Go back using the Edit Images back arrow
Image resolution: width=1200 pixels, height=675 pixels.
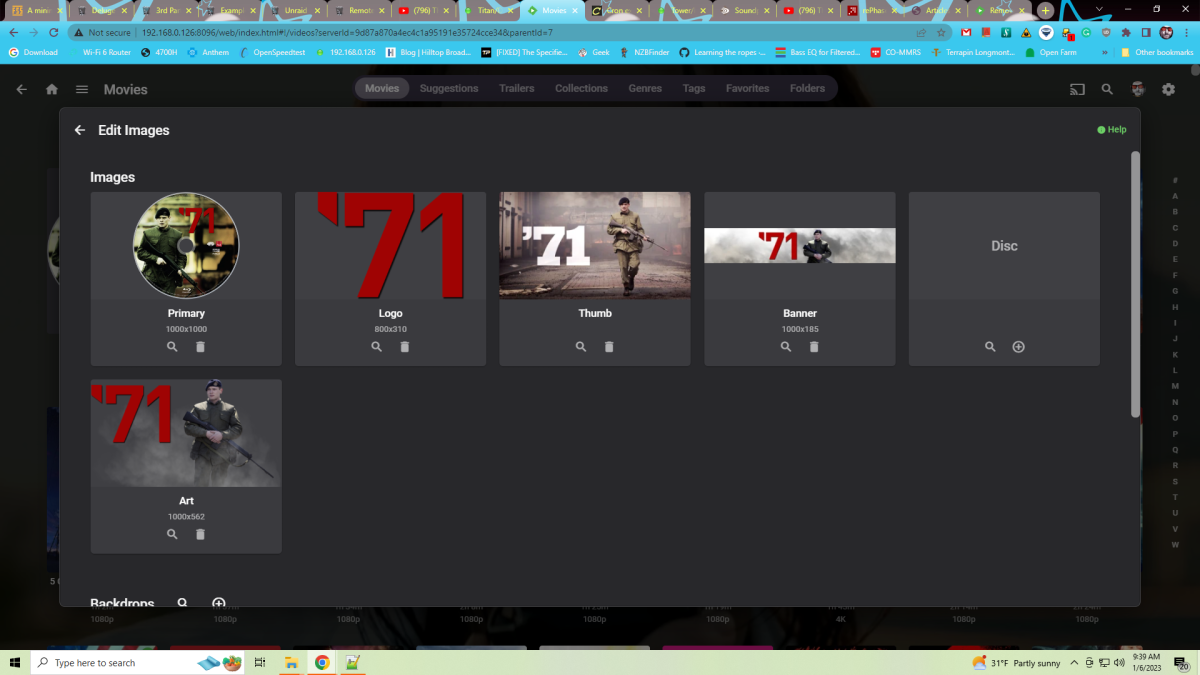[x=79, y=130]
